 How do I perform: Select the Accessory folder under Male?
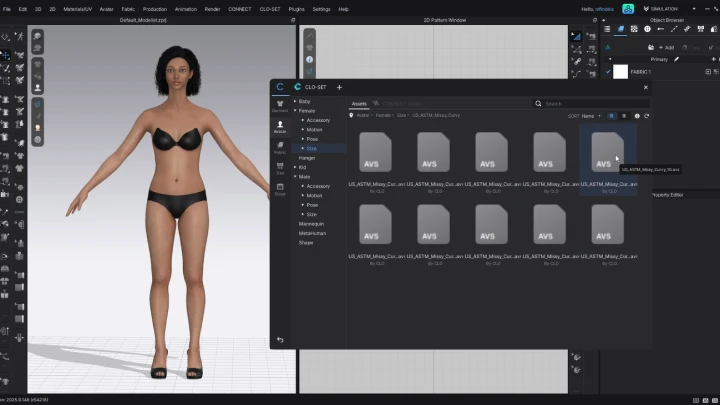[x=318, y=186]
